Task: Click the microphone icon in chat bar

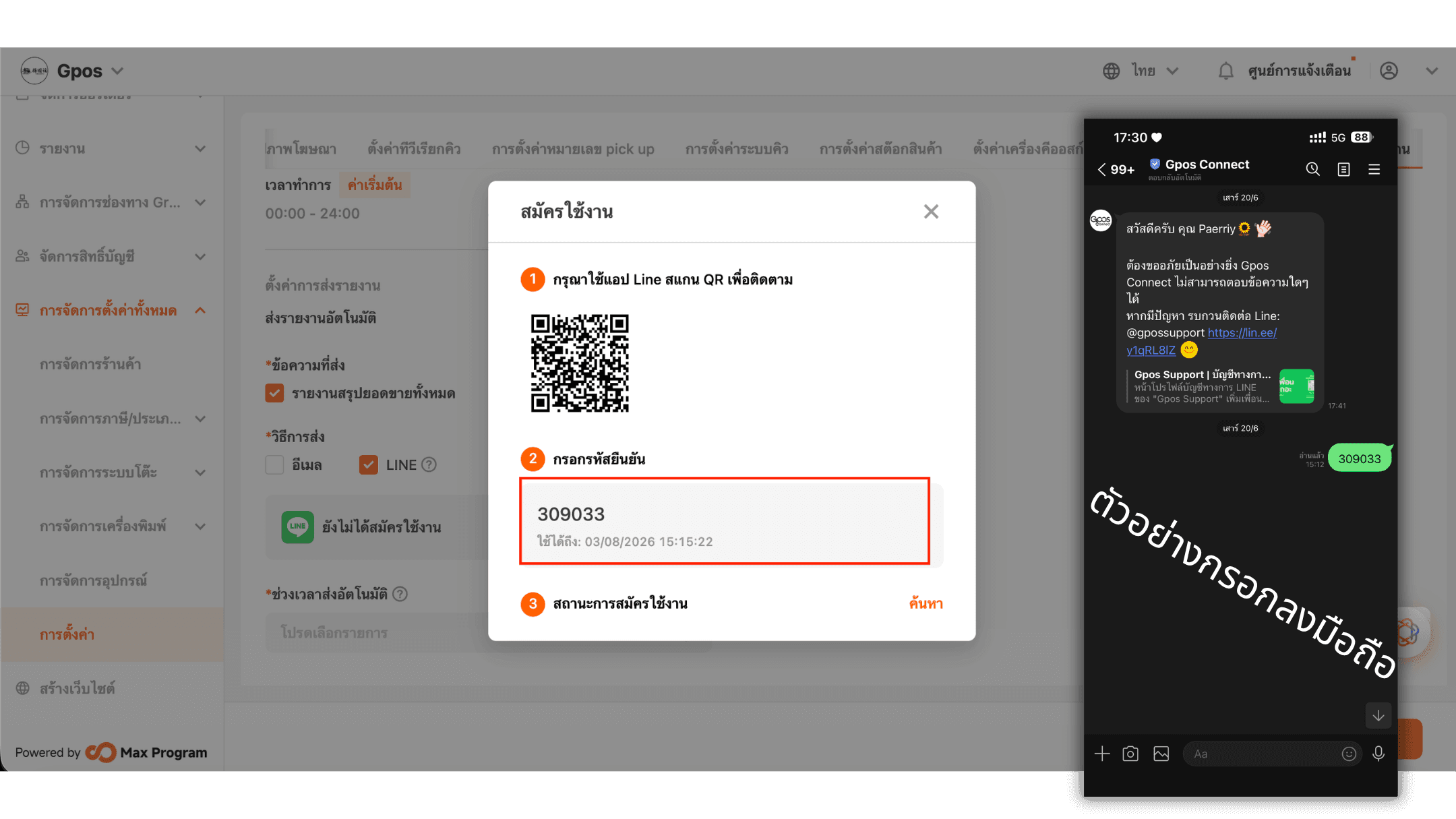Action: pos(1378,754)
